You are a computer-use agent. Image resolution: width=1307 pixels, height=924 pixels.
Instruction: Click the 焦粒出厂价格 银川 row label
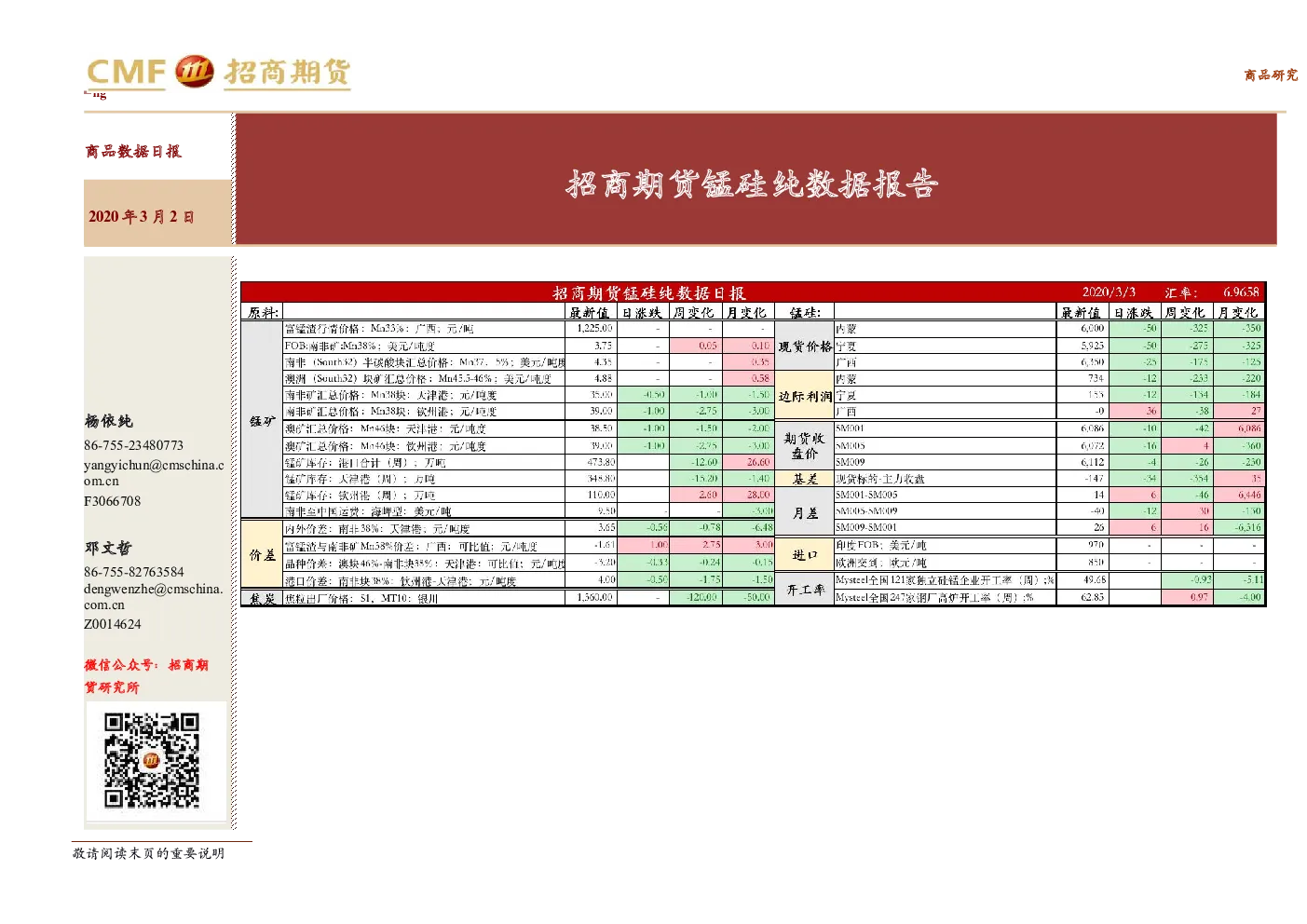(361, 598)
